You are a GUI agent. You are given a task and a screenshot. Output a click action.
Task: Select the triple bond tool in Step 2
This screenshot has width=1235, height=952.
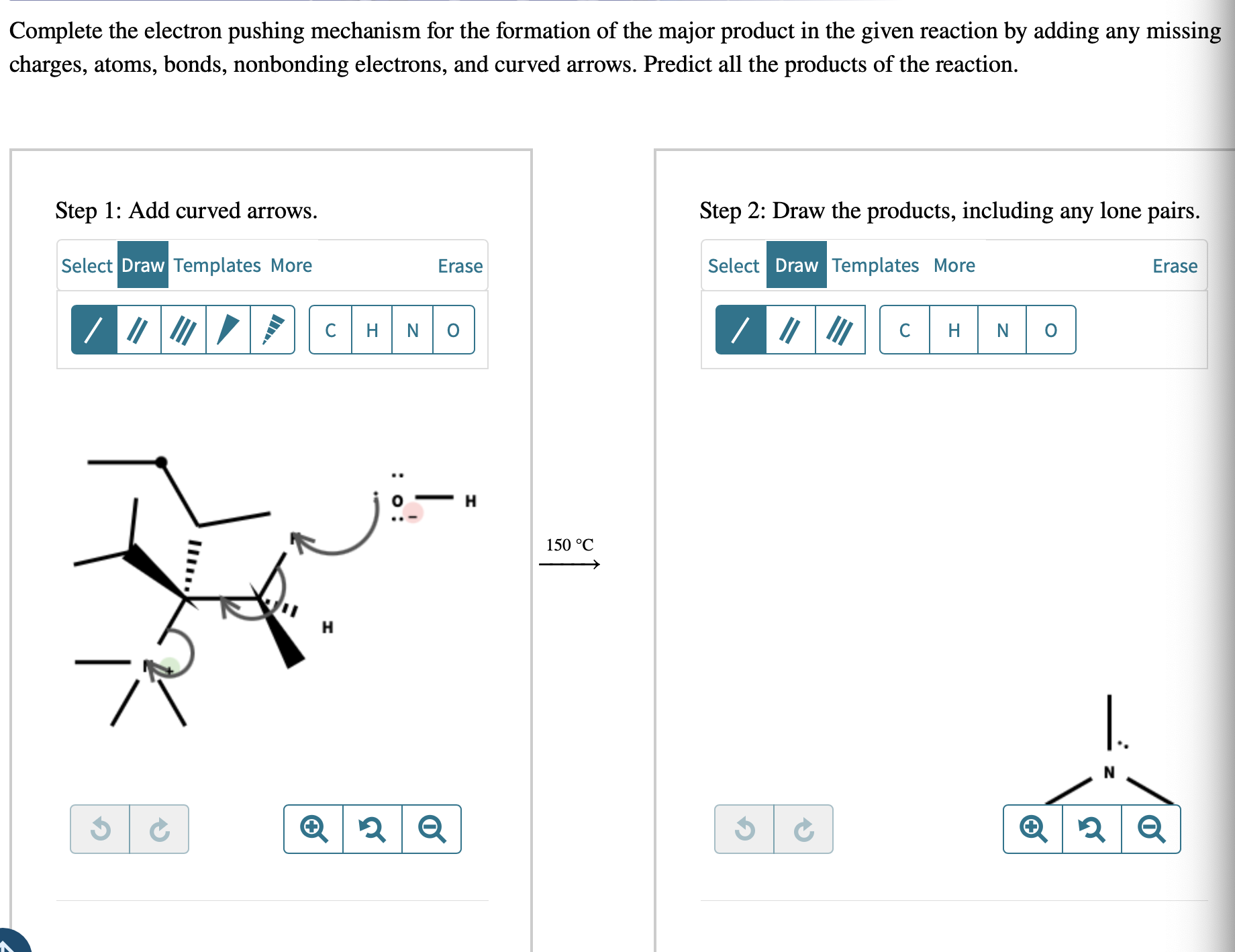point(840,330)
